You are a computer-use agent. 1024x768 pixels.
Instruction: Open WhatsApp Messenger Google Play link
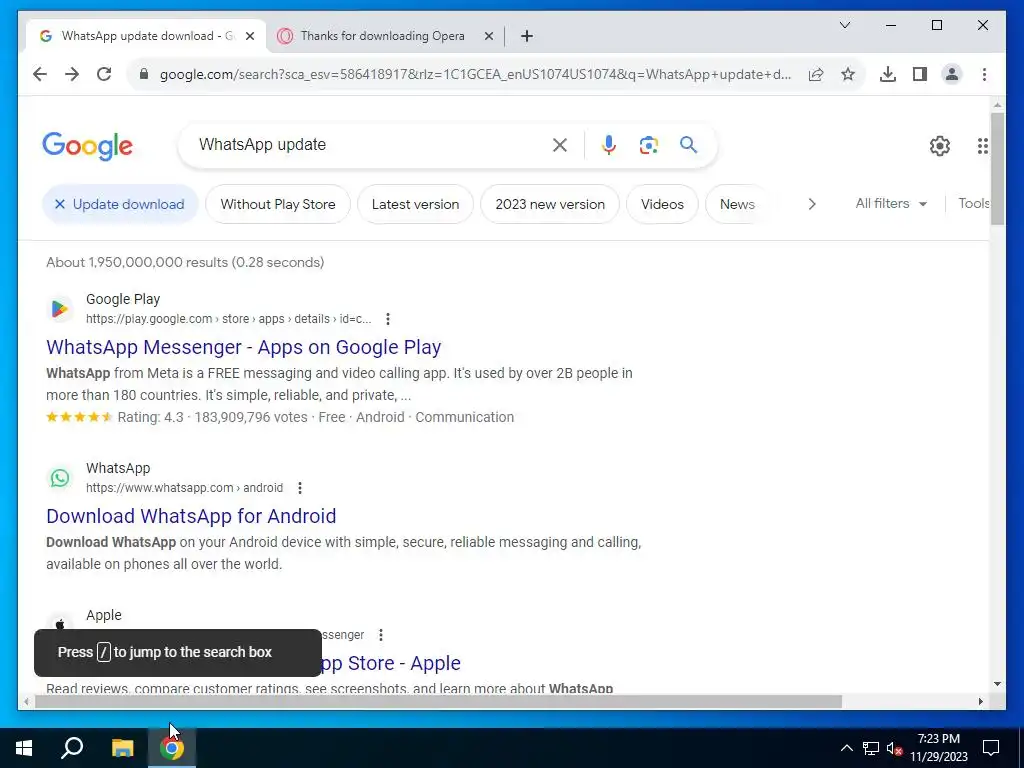tap(244, 347)
